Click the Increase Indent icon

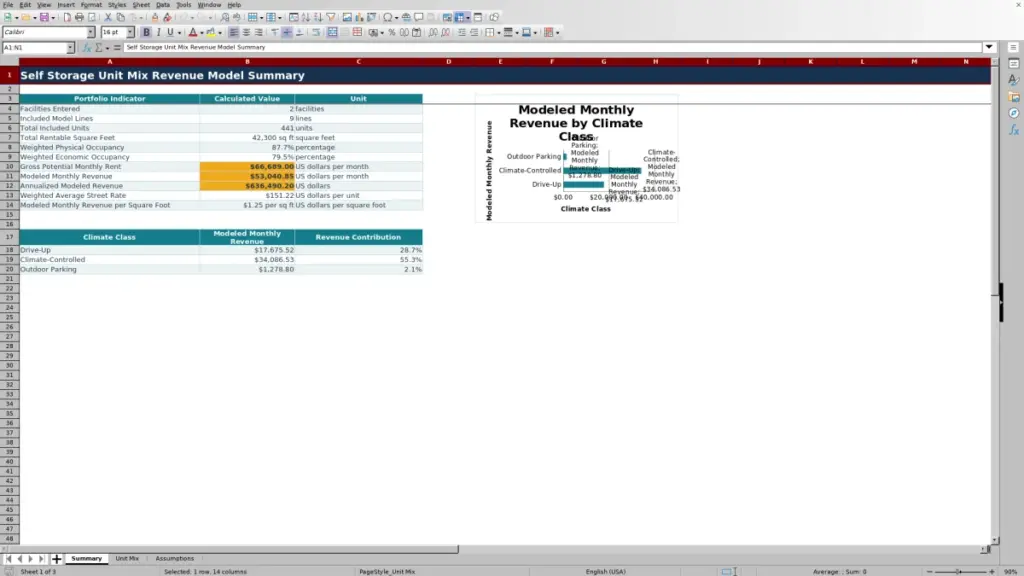[462, 32]
